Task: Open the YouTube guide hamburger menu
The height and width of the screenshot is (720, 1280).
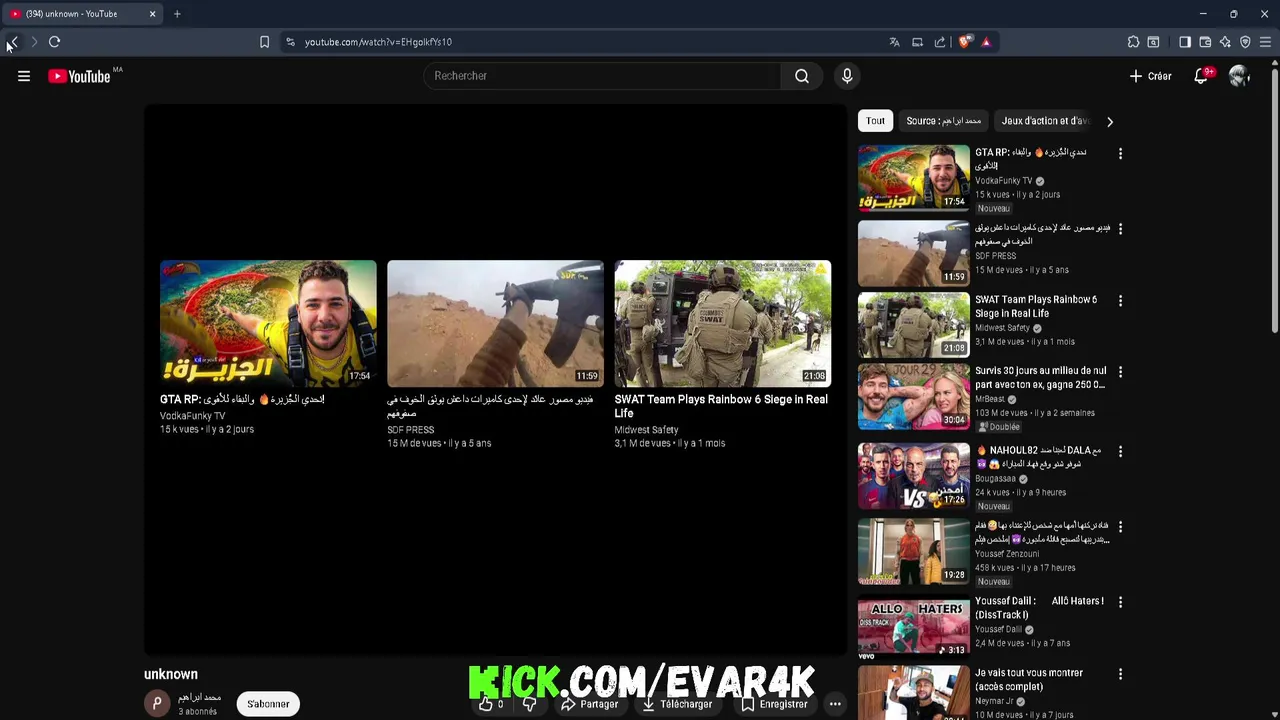Action: (24, 76)
